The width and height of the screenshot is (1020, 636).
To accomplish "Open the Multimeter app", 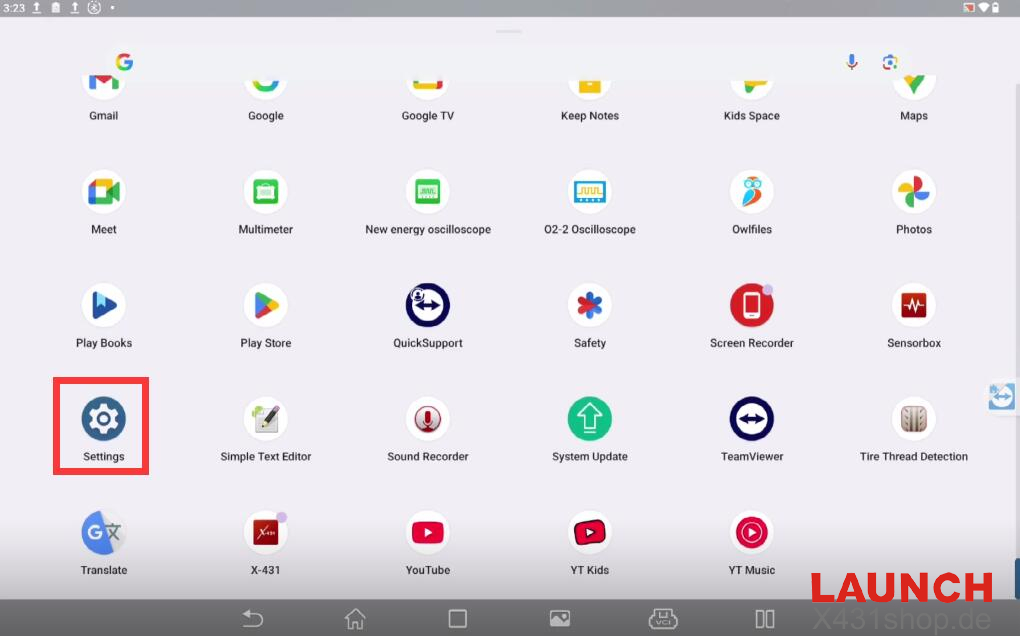I will [265, 192].
